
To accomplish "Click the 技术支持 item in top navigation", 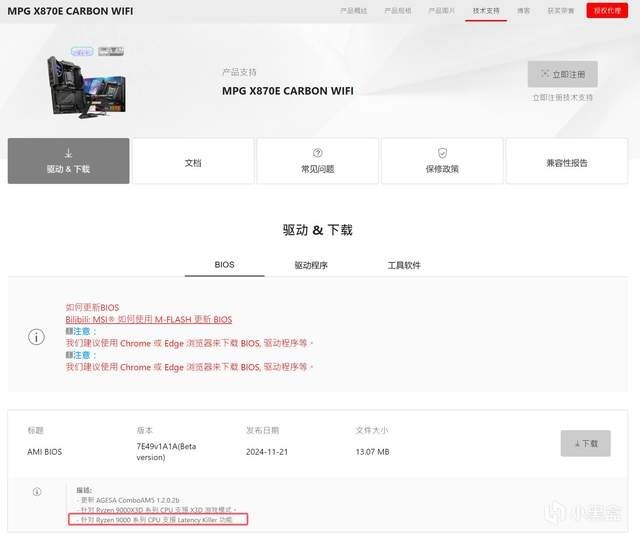I will (x=486, y=11).
